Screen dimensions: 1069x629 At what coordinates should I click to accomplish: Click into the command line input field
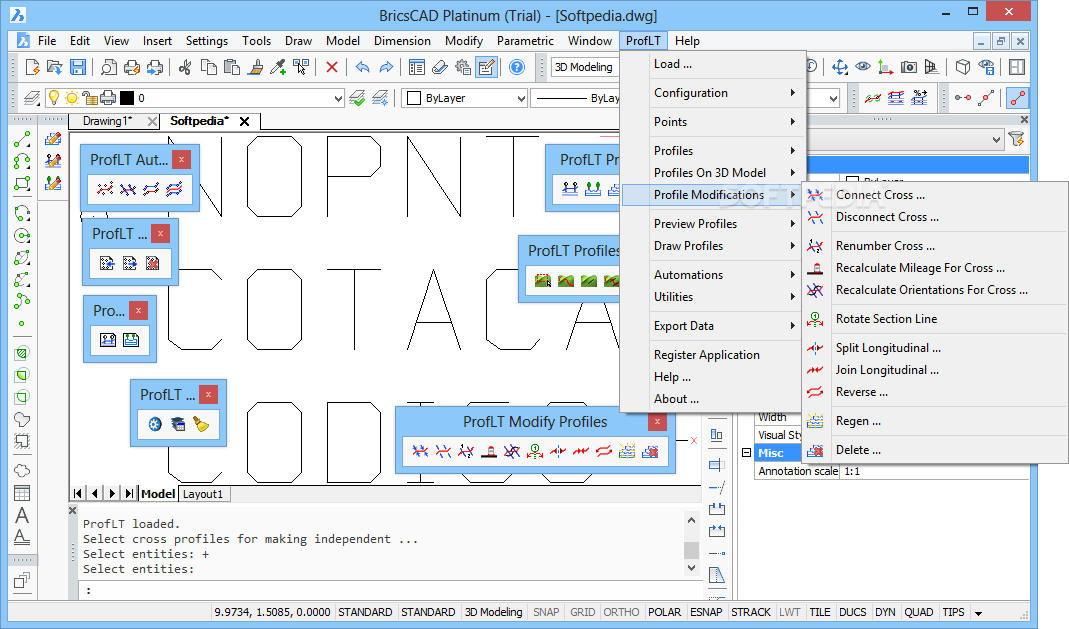pos(392,590)
